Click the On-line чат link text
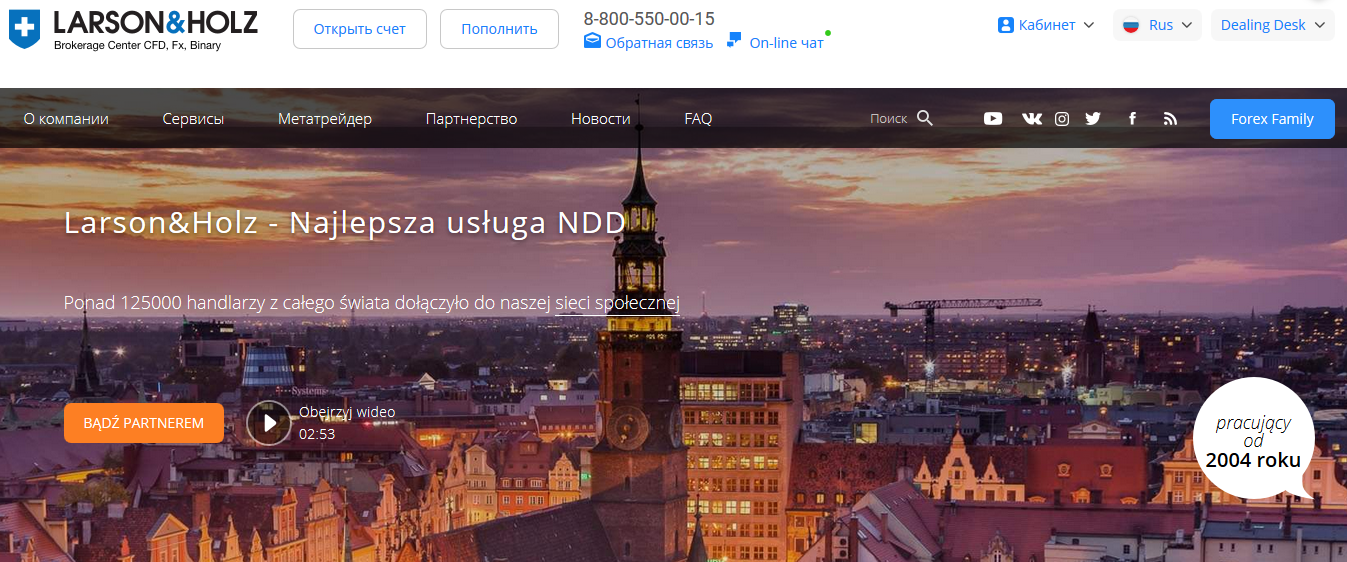Viewport: 1347px width, 562px height. 787,43
